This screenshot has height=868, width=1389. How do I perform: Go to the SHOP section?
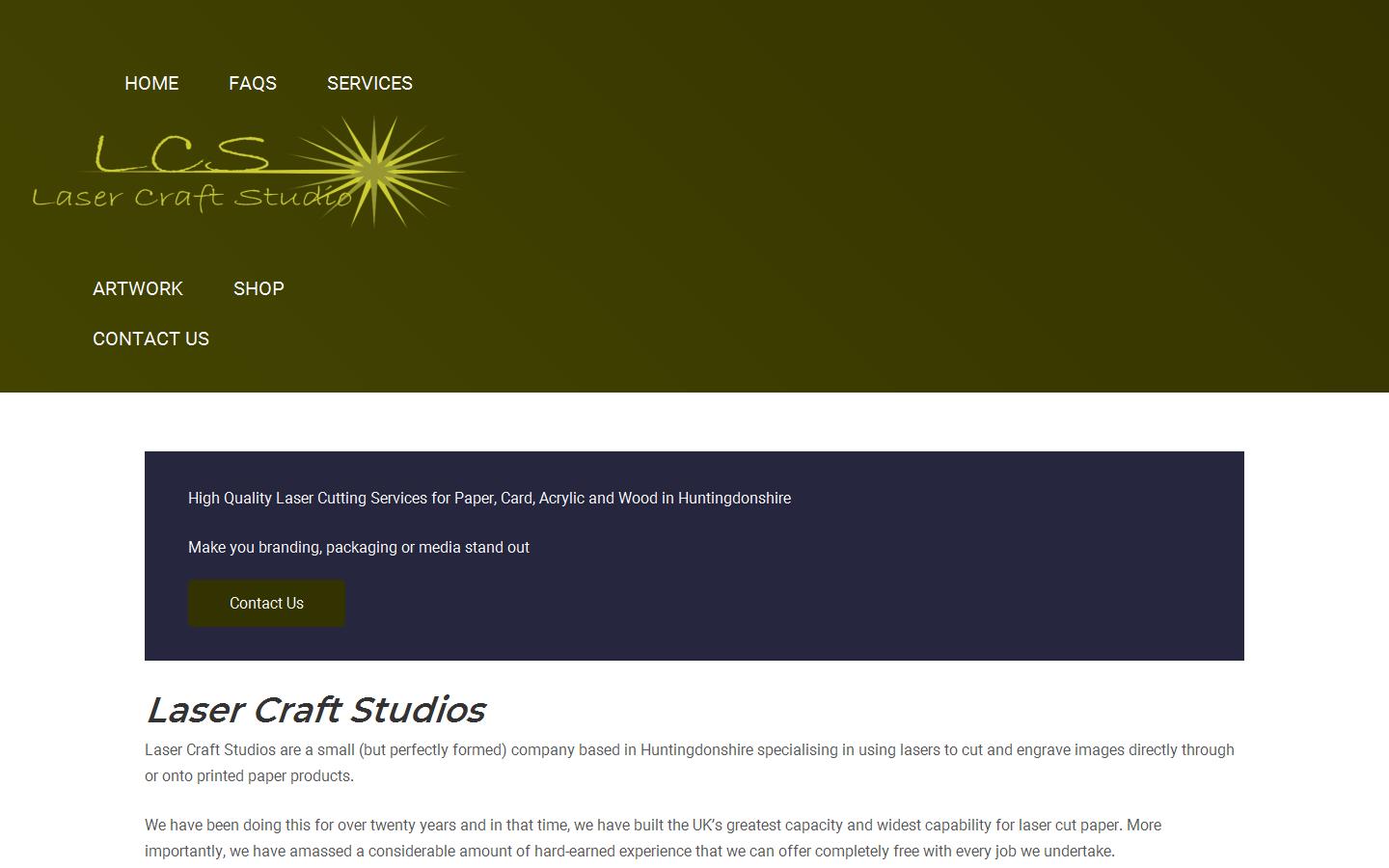pyautogui.click(x=259, y=288)
